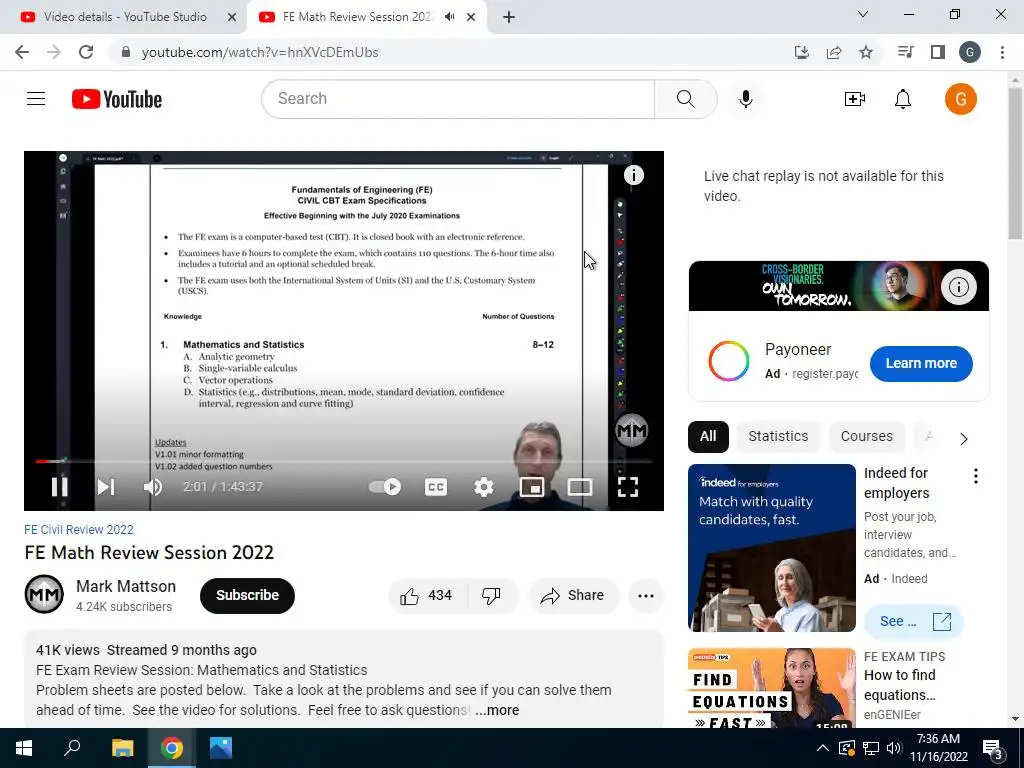The height and width of the screenshot is (768, 1024).
Task: Skip to the next video
Action: [106, 487]
